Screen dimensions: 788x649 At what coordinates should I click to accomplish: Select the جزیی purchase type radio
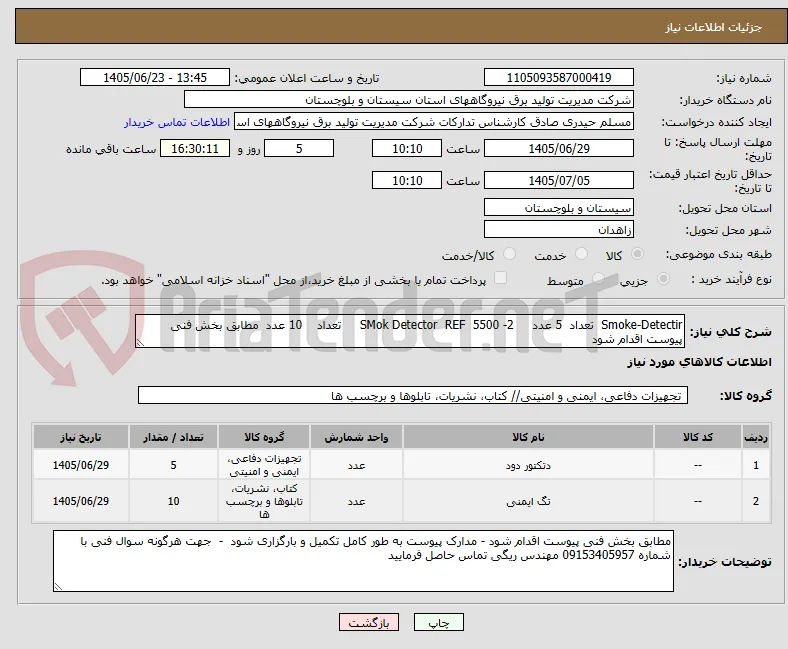pyautogui.click(x=663, y=279)
